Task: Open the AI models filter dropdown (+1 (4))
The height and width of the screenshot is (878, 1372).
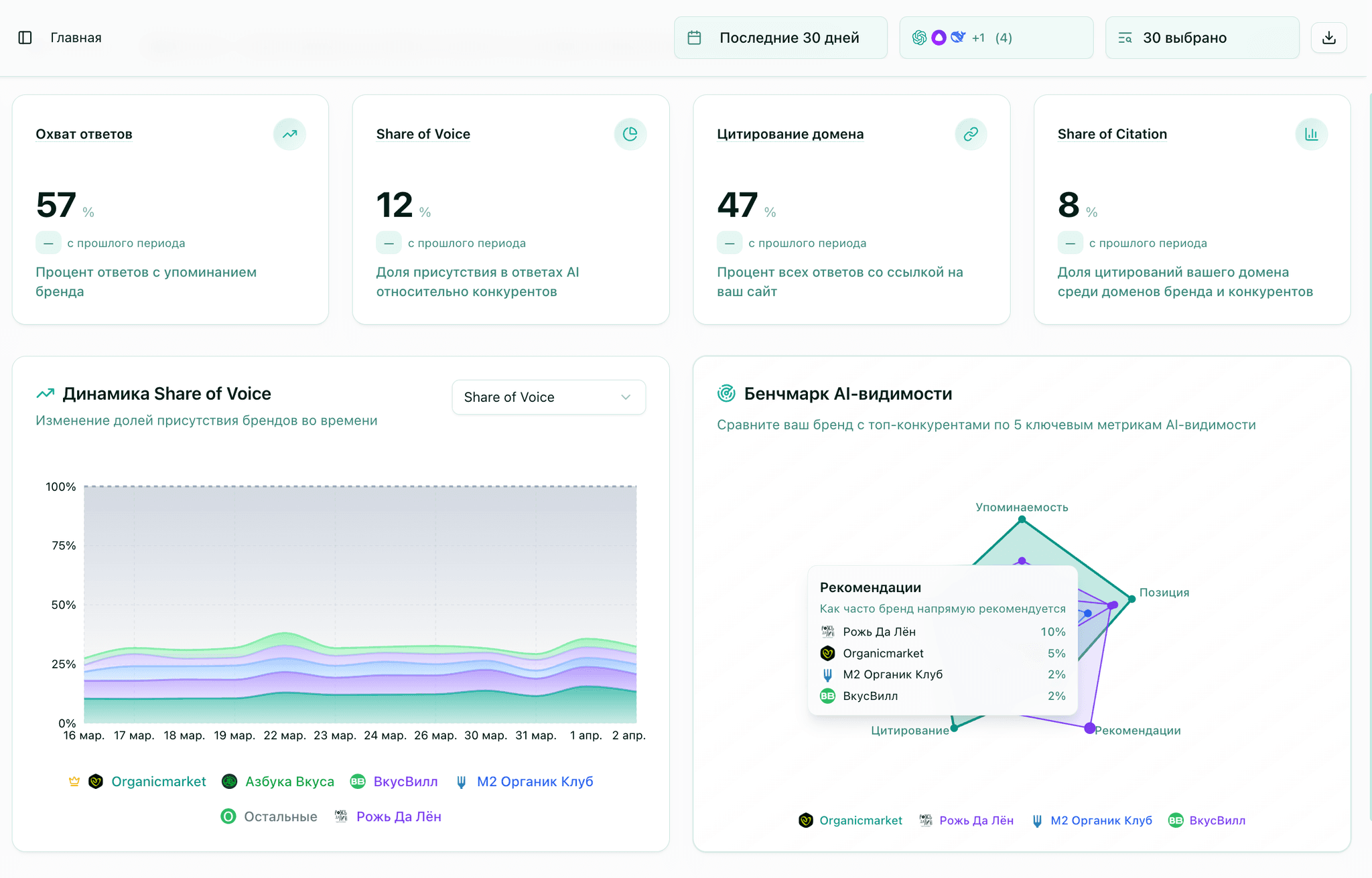Action: tap(996, 38)
